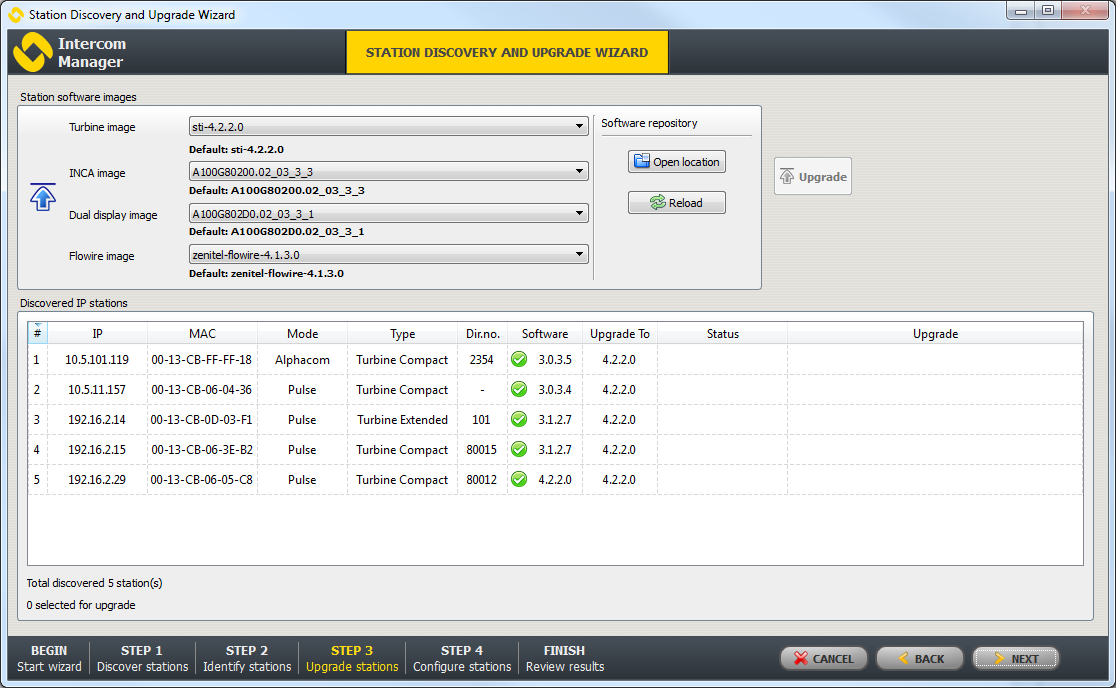Screen dimensions: 1116x688
Task: Click the Next button
Action: click(1015, 659)
